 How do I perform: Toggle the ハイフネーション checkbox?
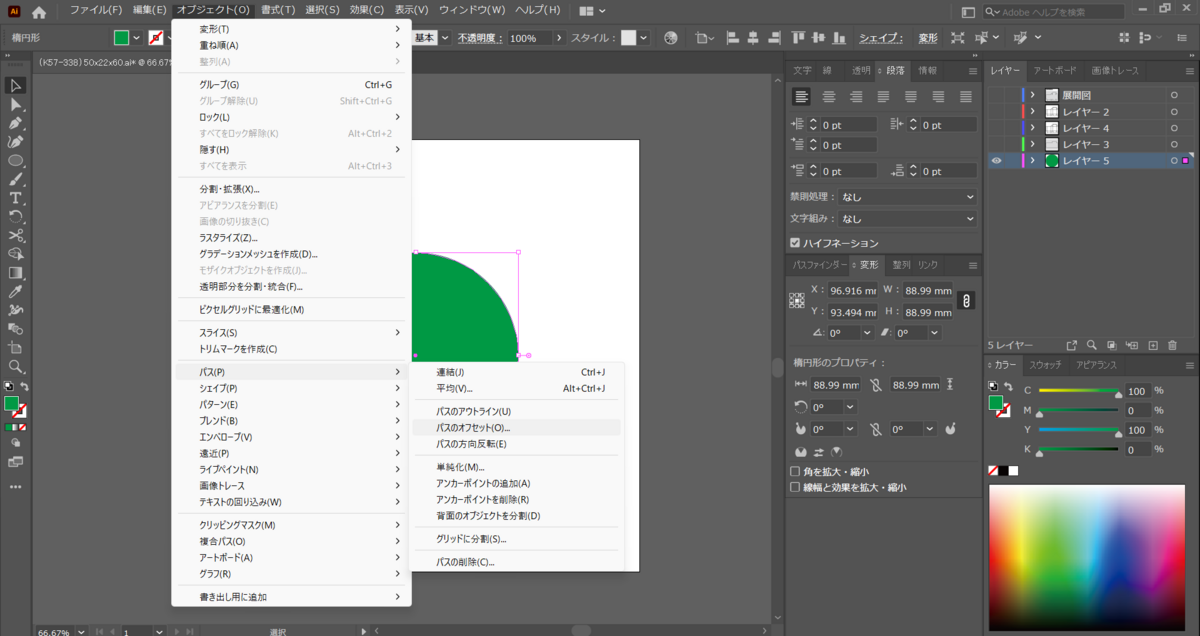(x=795, y=243)
